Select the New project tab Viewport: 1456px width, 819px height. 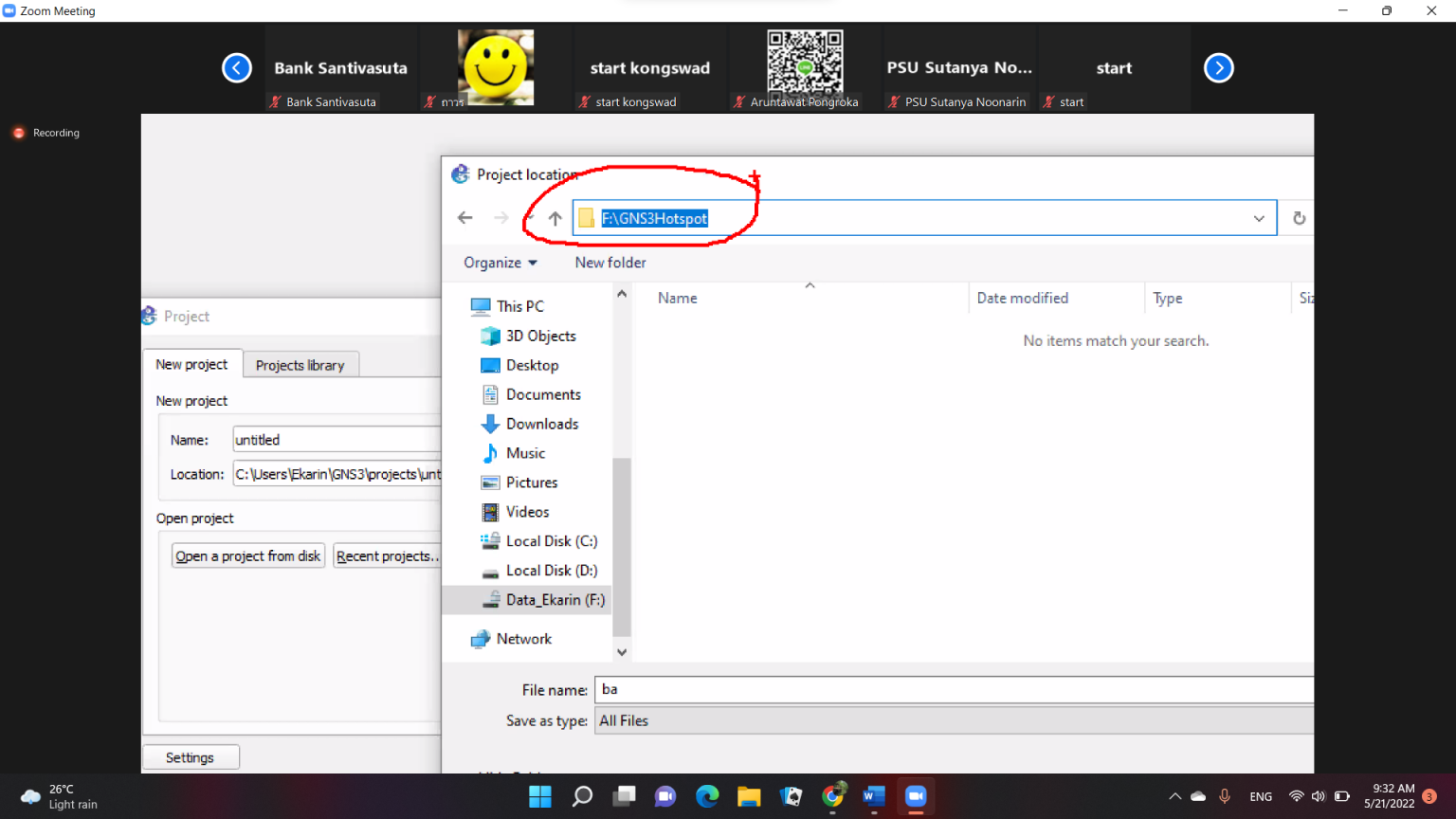click(191, 364)
